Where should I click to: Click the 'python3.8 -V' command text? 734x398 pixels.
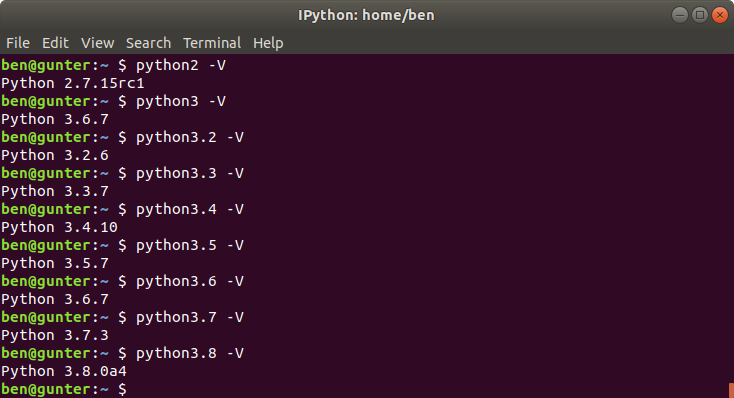pos(190,353)
